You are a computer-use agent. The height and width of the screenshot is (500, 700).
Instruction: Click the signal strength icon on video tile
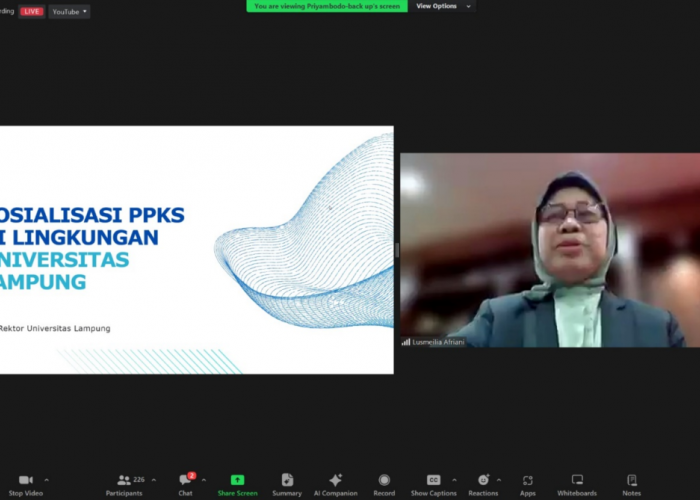pyautogui.click(x=406, y=342)
